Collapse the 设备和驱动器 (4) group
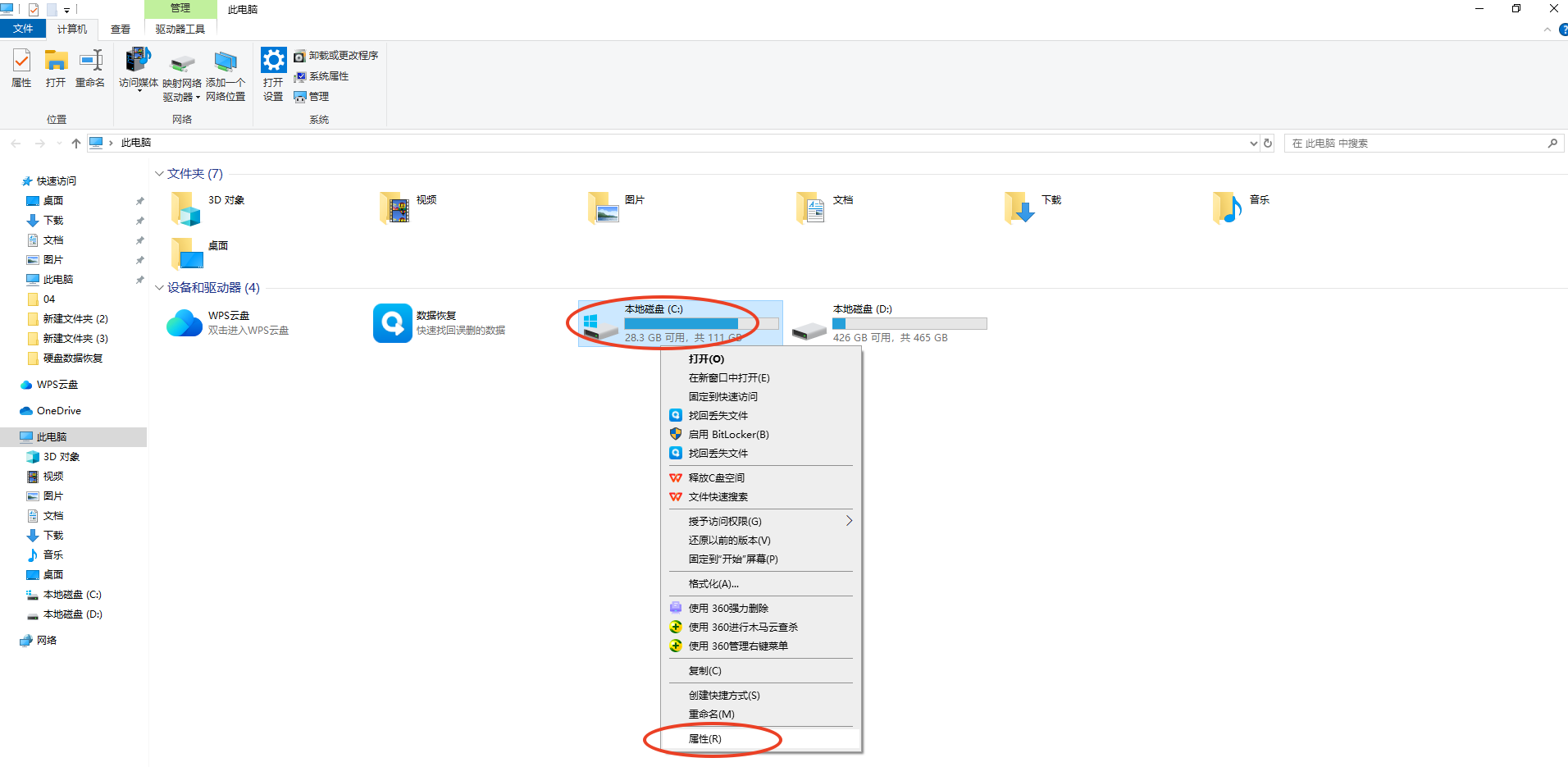This screenshot has width=1568, height=767. [x=159, y=288]
